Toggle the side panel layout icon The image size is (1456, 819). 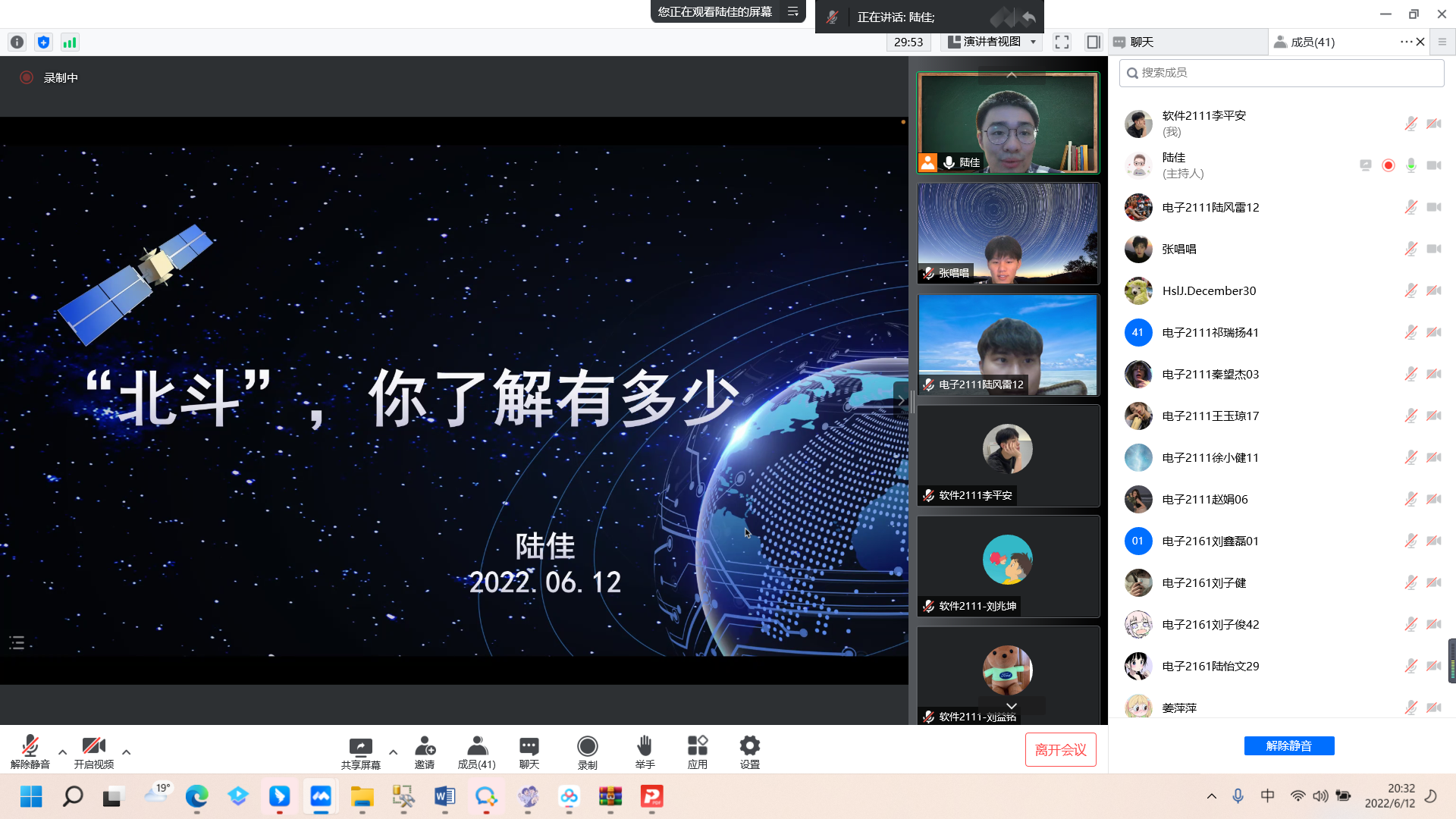click(x=1093, y=42)
